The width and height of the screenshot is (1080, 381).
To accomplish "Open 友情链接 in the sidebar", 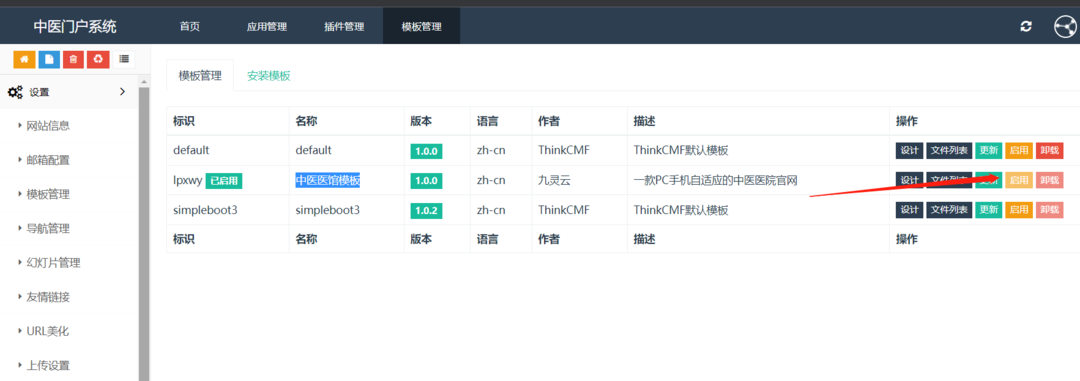I will [48, 297].
